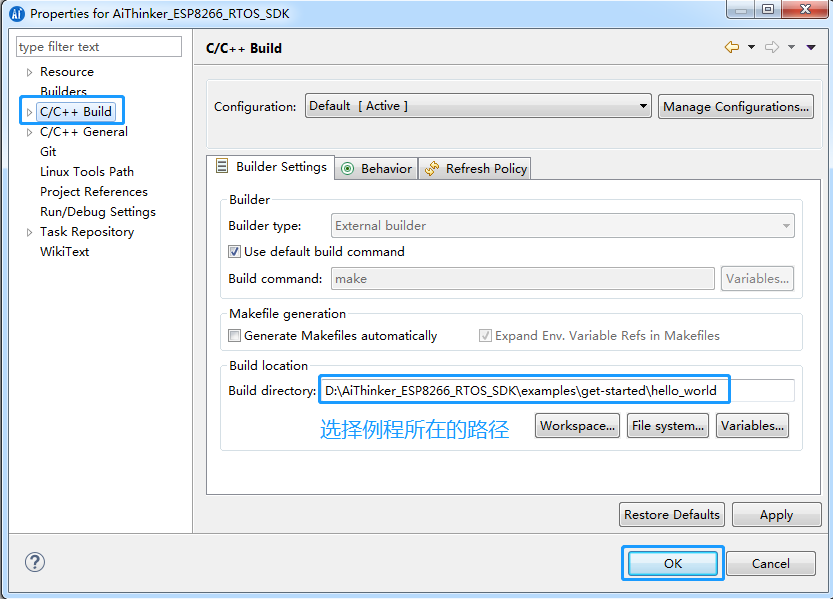833x599 pixels.
Task: Click the Build directory path field
Action: click(x=557, y=391)
